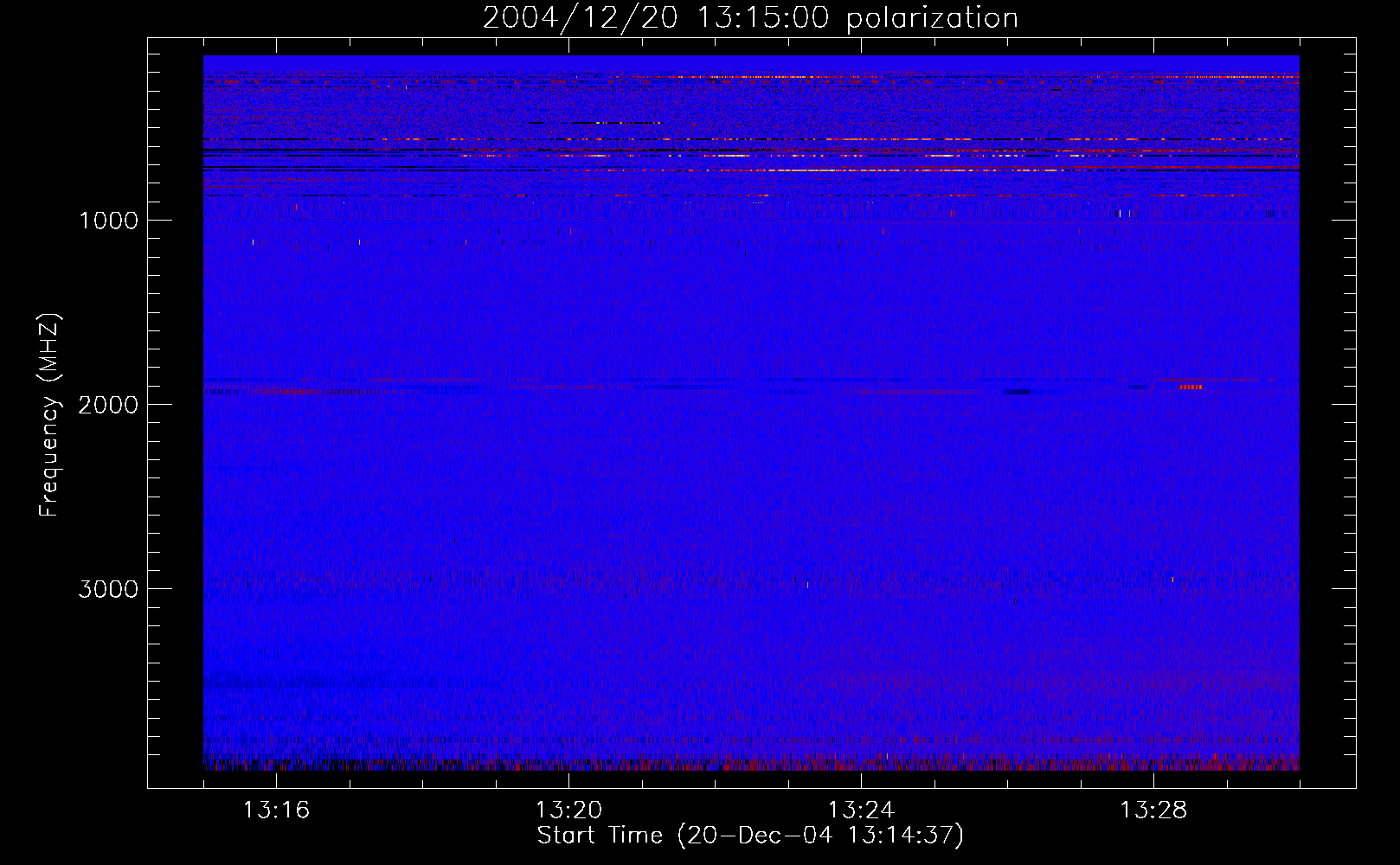Click the 'Start Time (20-Dec-04 13:14:37)' label
The image size is (1400, 865).
point(750,836)
